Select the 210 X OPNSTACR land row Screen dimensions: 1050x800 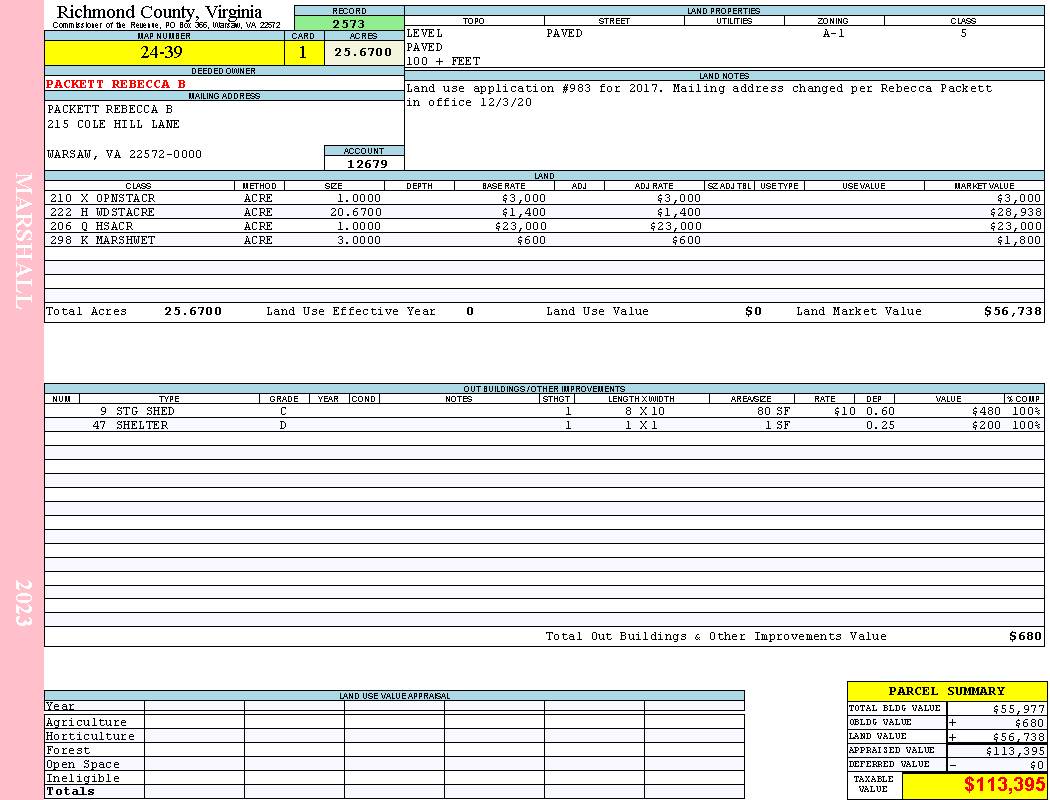[544, 198]
